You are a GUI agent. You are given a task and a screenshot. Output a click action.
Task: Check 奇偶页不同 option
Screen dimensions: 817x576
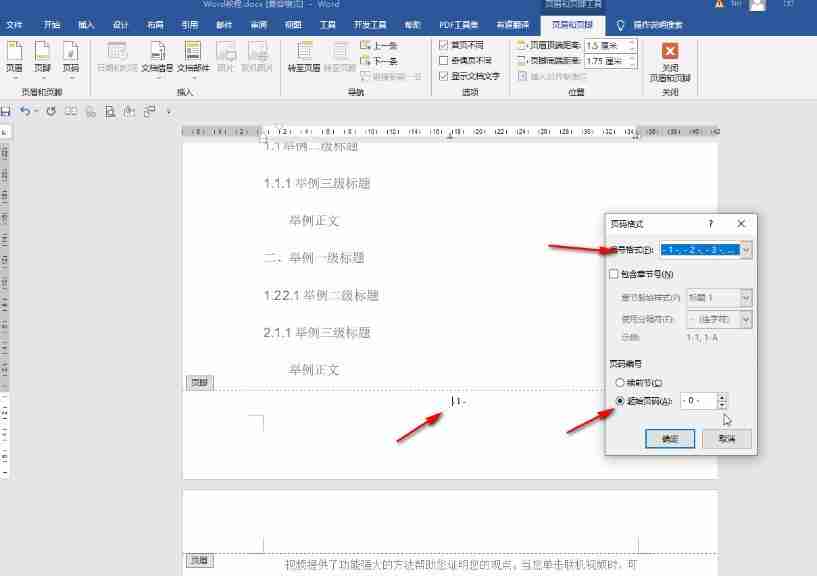click(443, 60)
